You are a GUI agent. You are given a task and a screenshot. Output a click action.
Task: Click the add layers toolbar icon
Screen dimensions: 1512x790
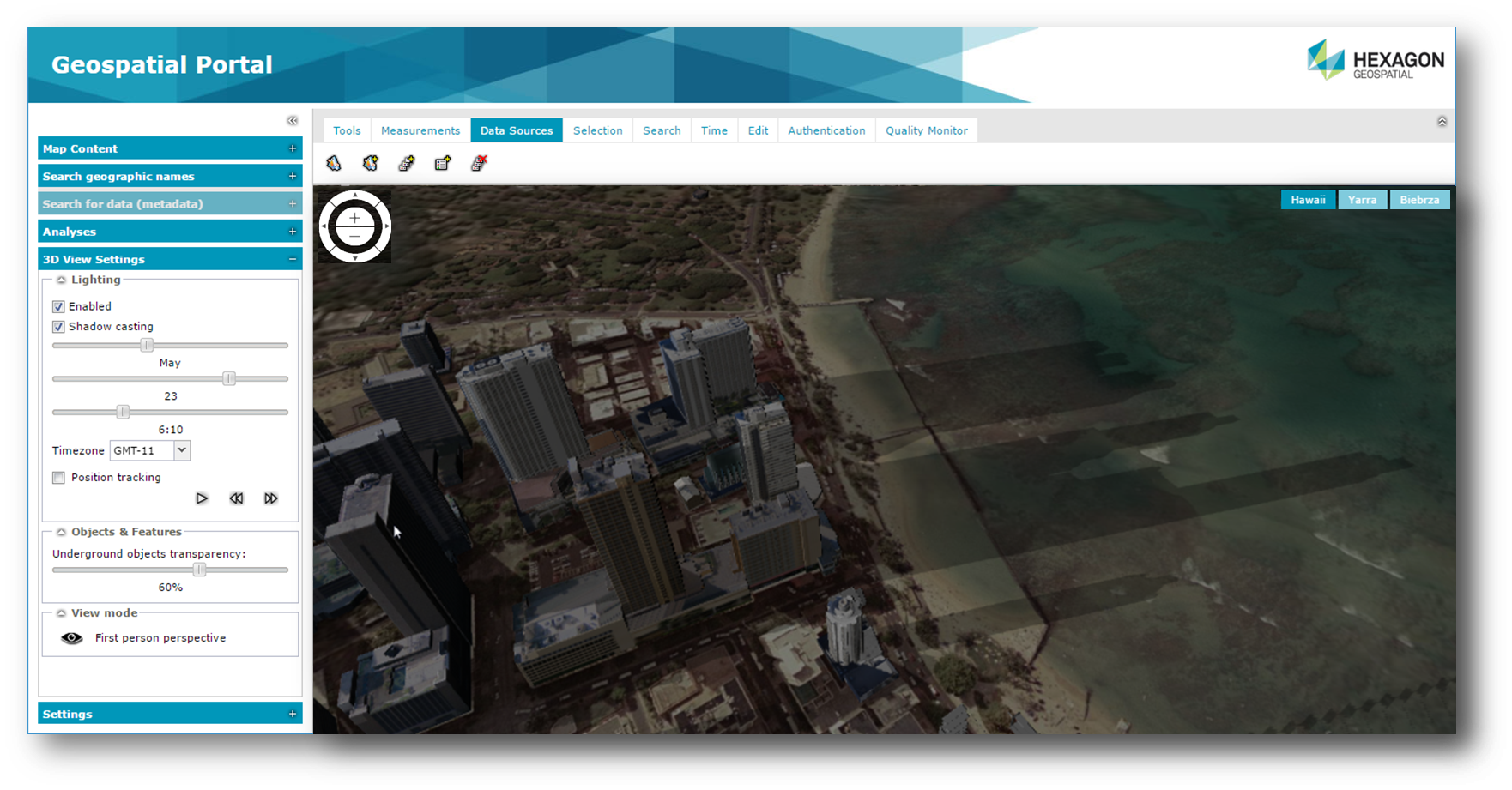point(406,162)
